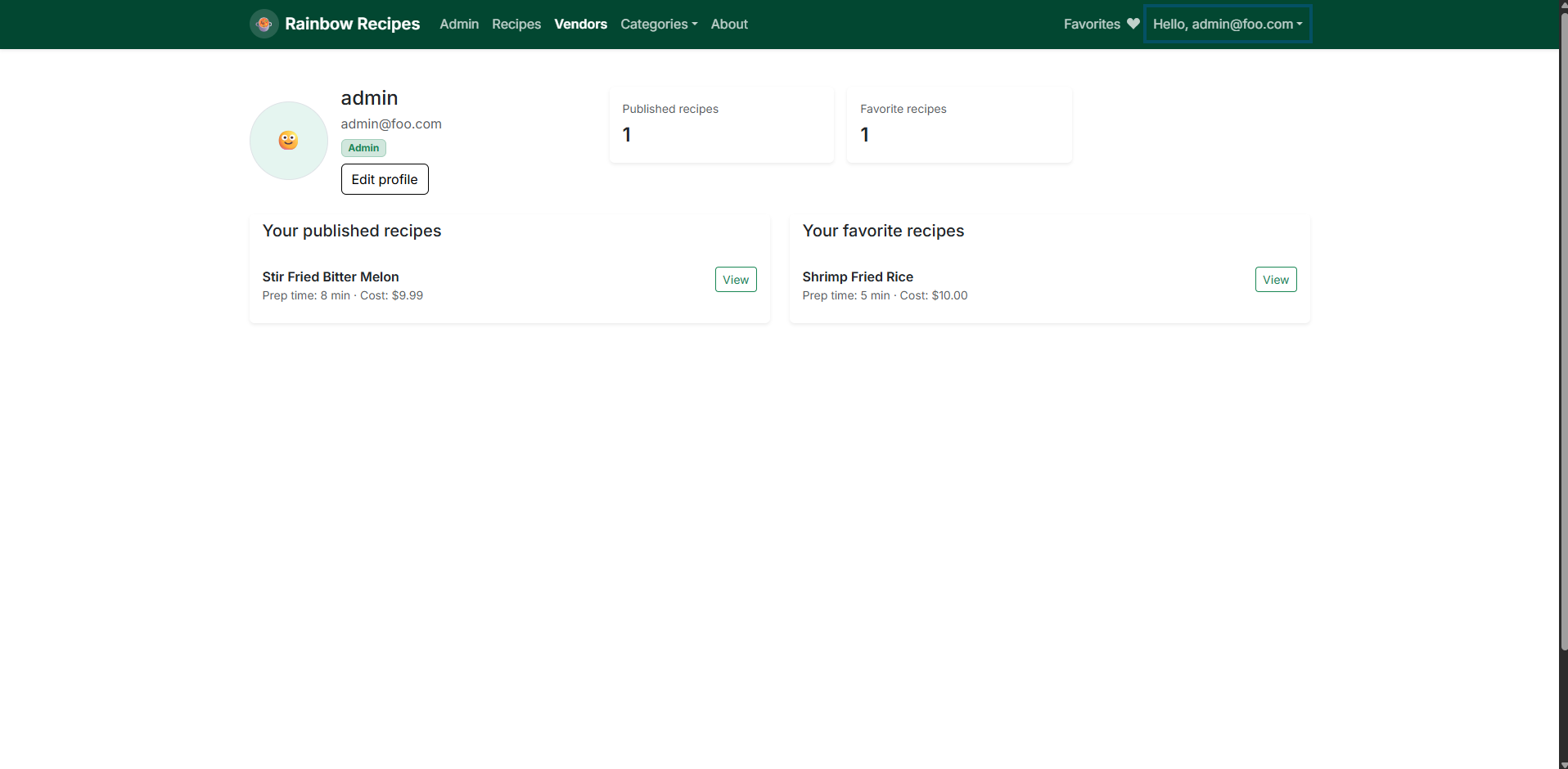Click the vertical page scrollbar
The height and width of the screenshot is (769, 1568).
click(x=1563, y=327)
